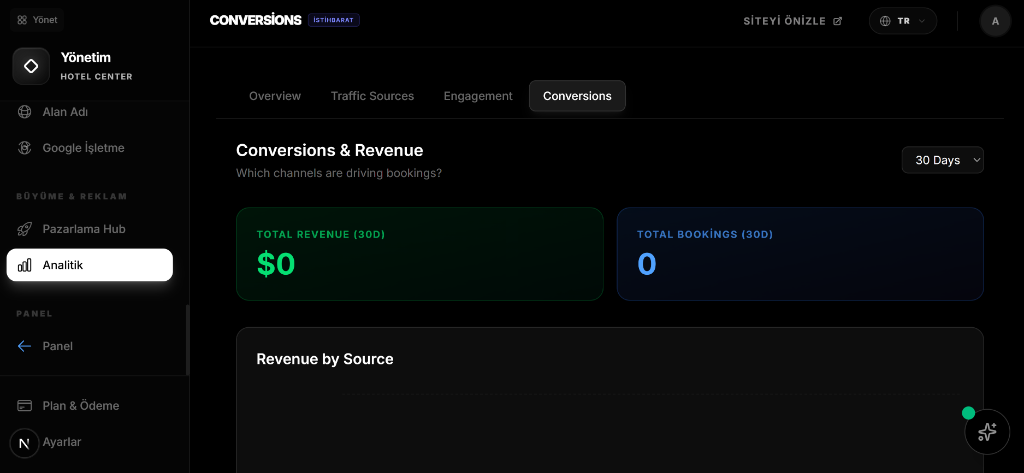Click the back arrow icon next to Panel
This screenshot has width=1024, height=473.
click(x=25, y=346)
